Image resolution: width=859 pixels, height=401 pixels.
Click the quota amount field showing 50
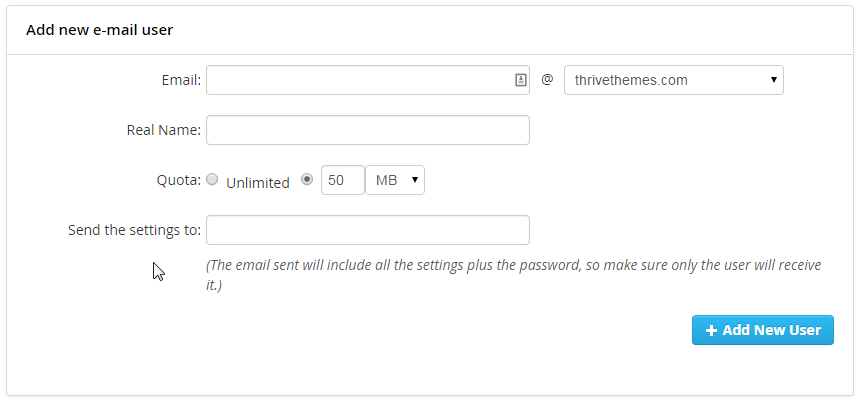[x=343, y=180]
